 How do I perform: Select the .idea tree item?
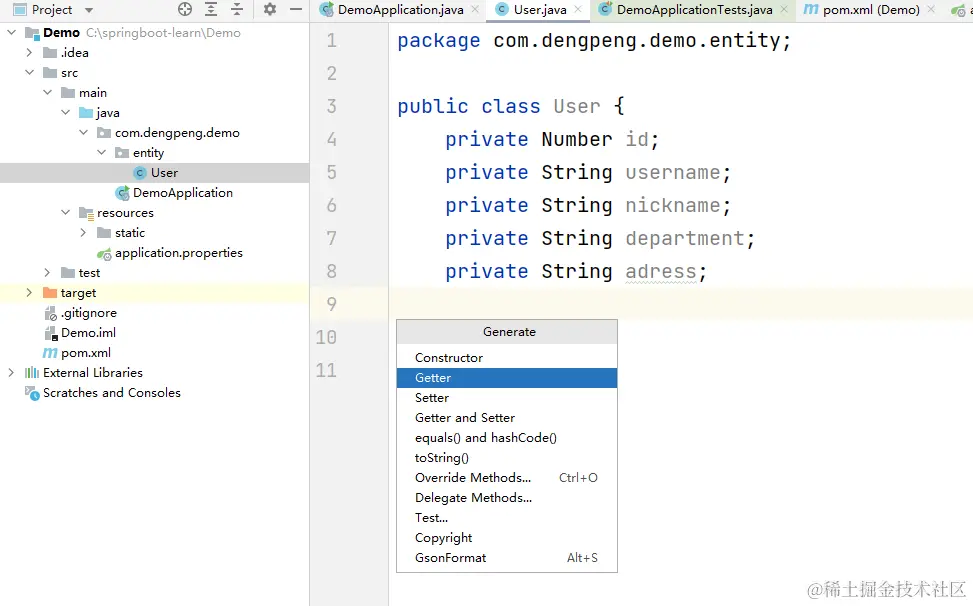coord(74,53)
